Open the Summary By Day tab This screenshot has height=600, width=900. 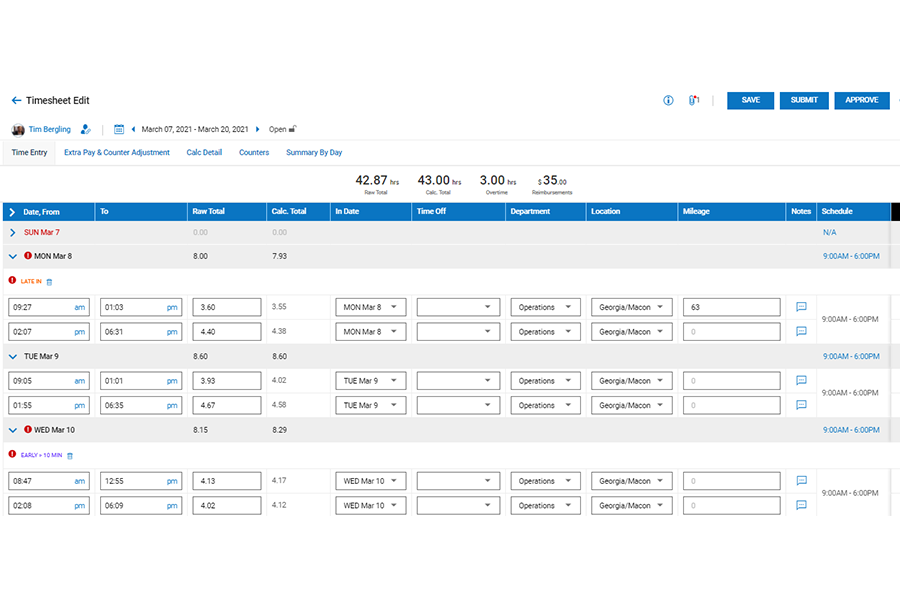314,153
